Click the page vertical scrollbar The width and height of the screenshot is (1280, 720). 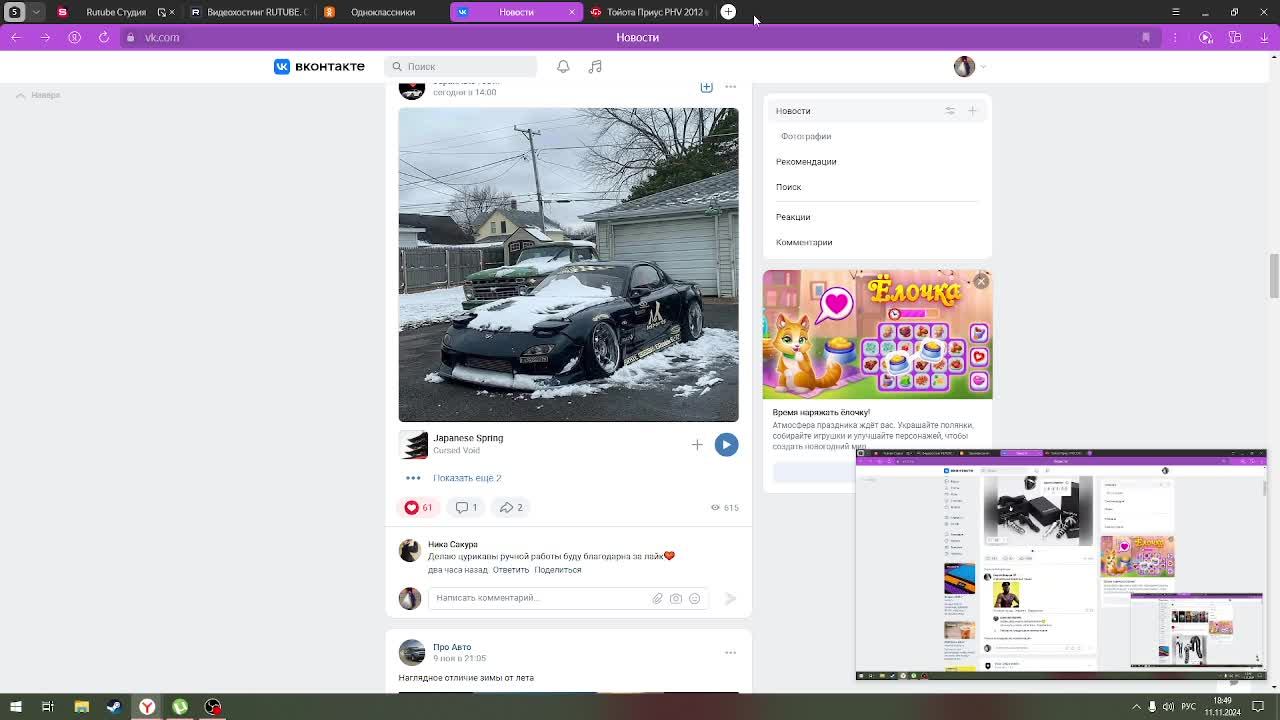coord(1274,275)
